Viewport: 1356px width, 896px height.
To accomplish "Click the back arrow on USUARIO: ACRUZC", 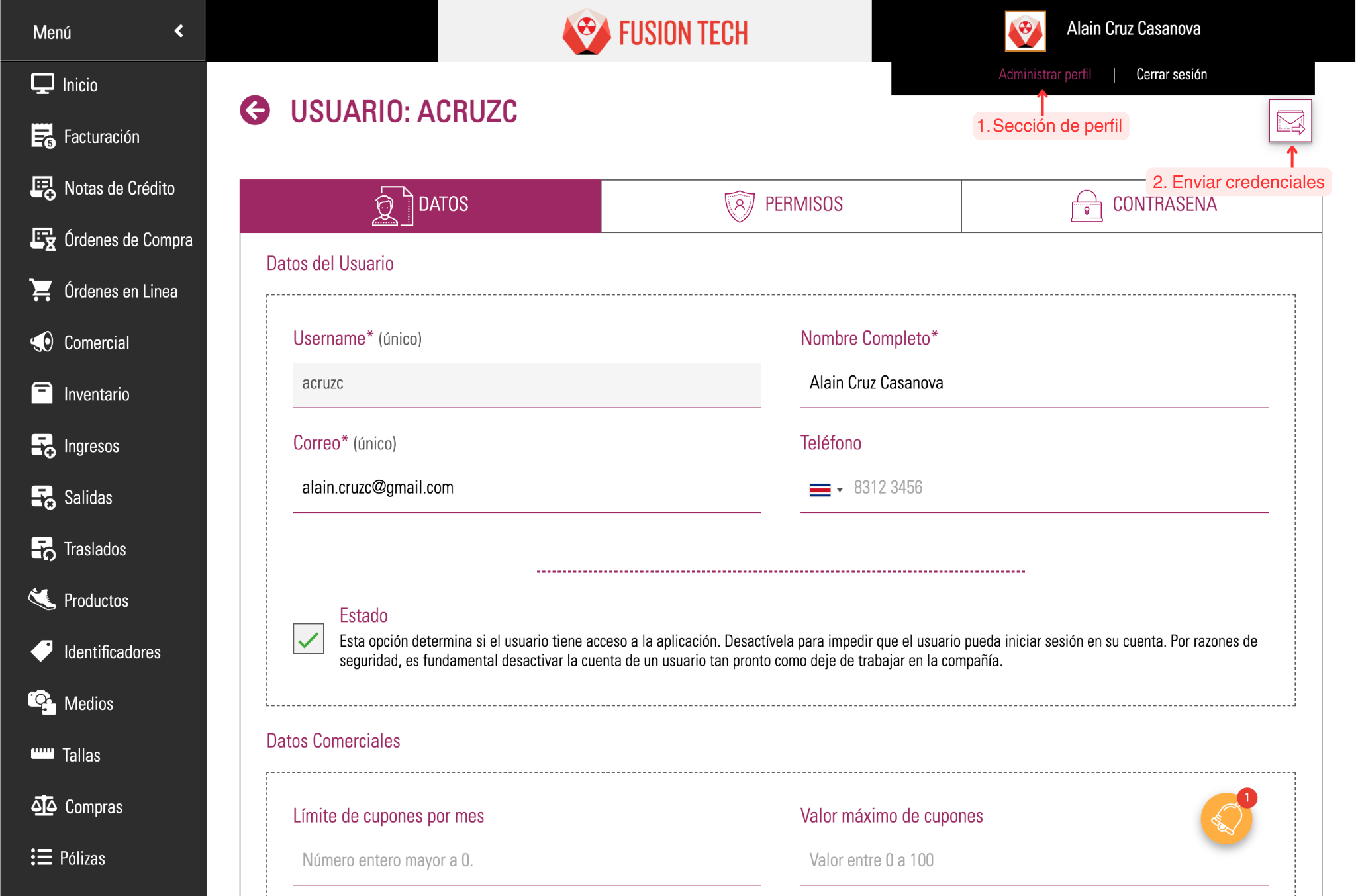I will click(254, 111).
